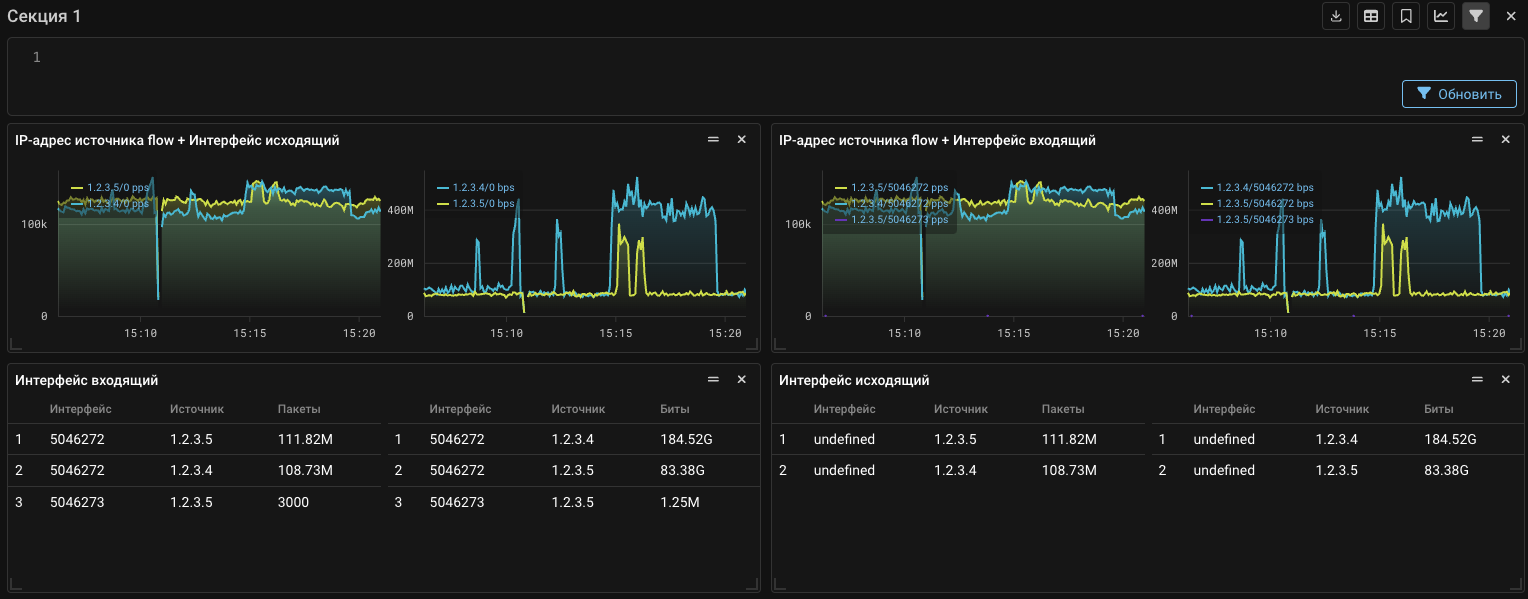
Task: Select the line chart icon
Action: pyautogui.click(x=1441, y=16)
